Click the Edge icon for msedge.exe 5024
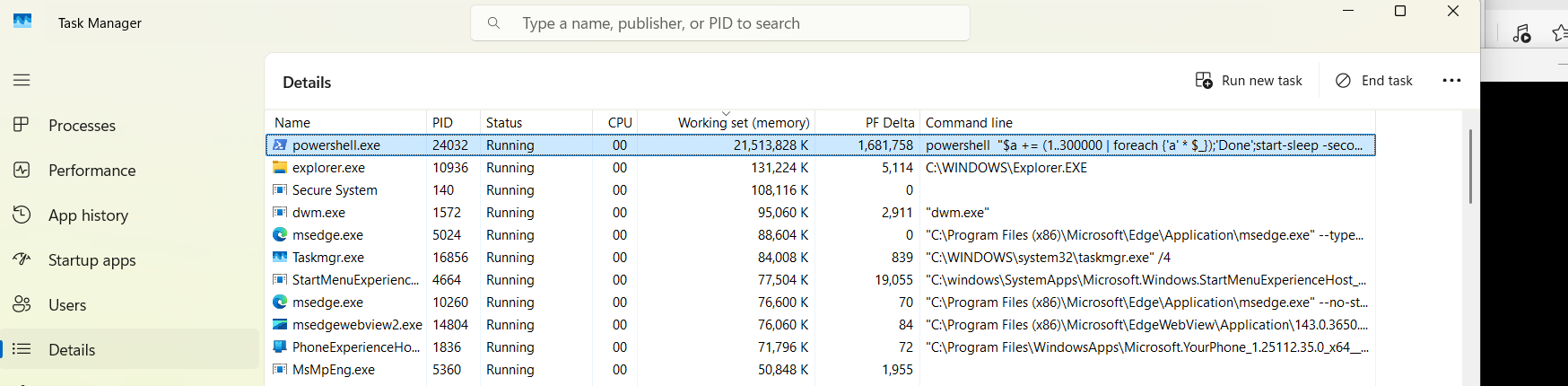 click(x=280, y=234)
